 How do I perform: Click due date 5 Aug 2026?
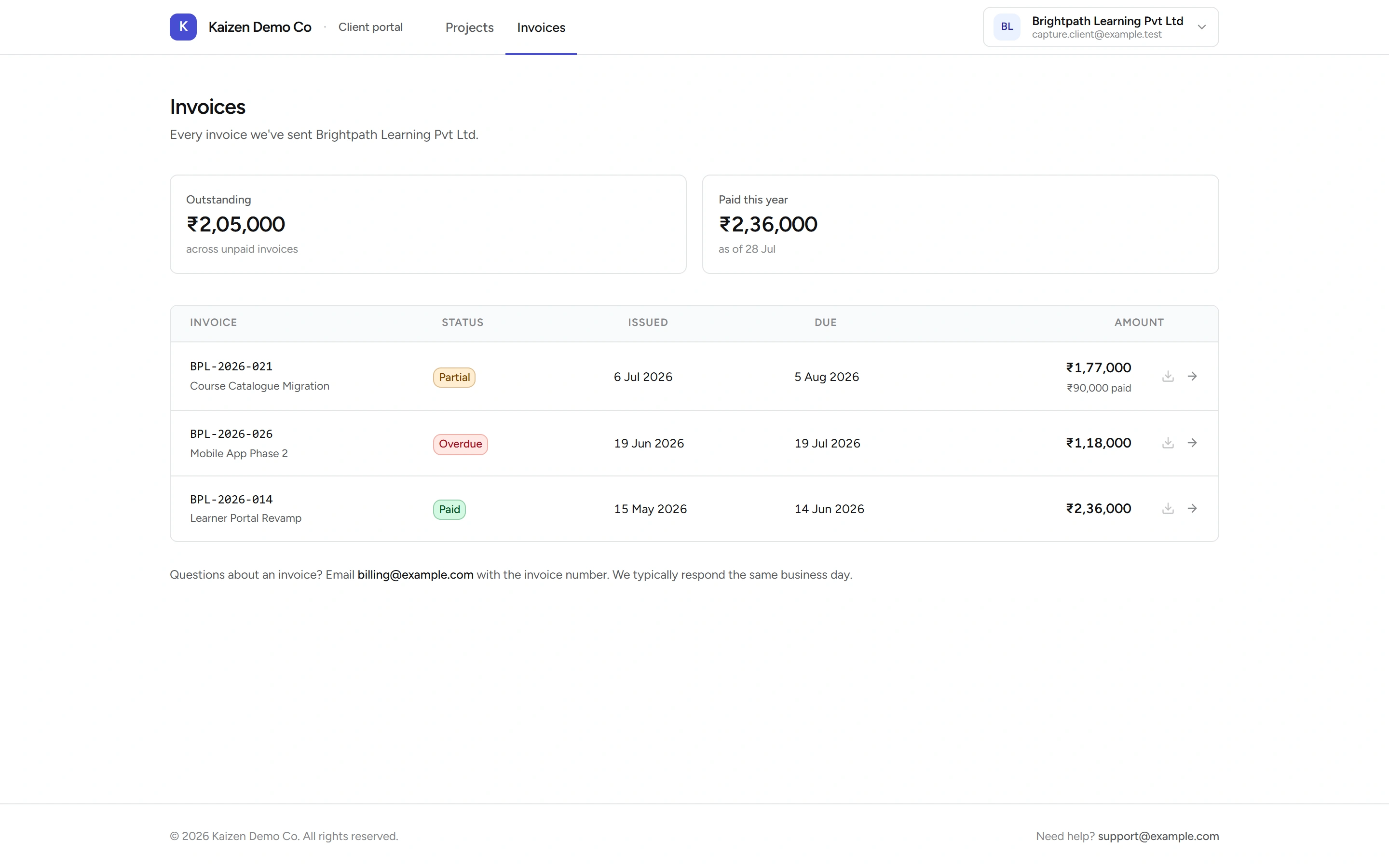click(x=827, y=377)
